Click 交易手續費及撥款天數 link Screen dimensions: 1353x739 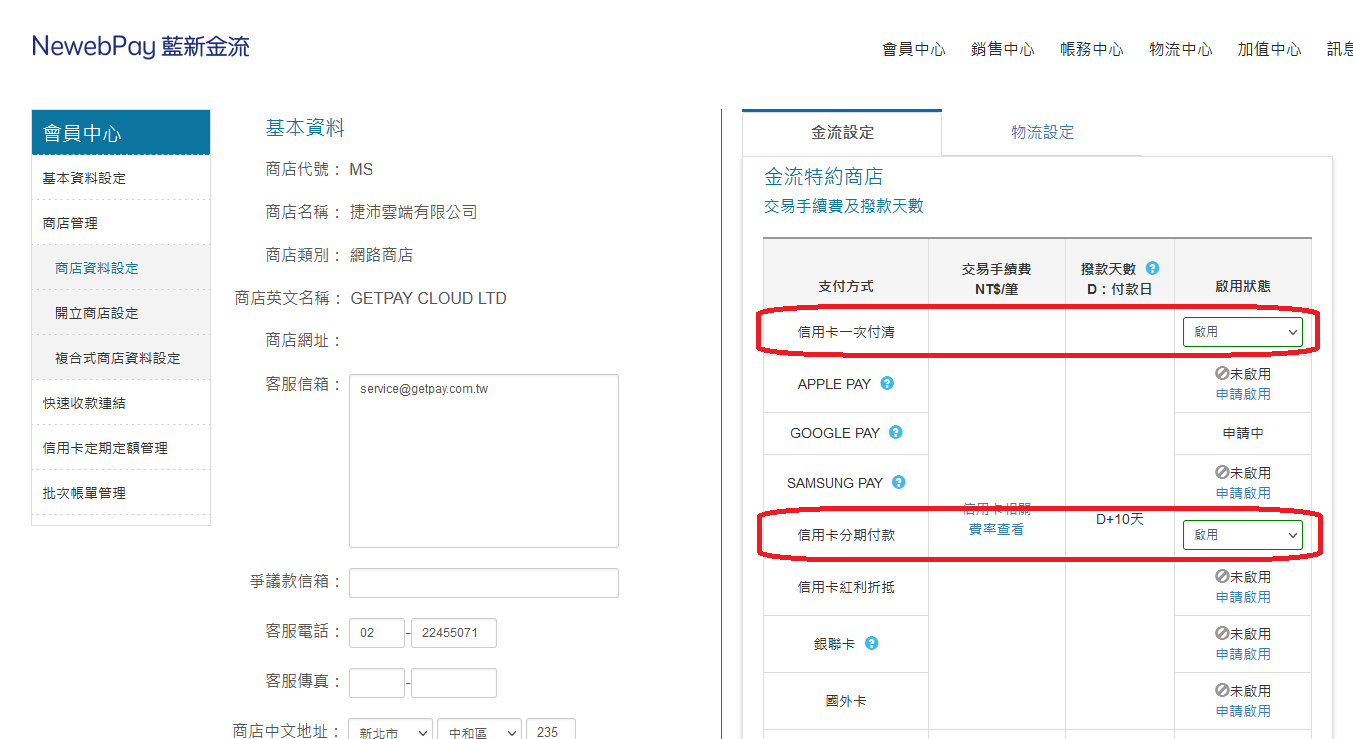tap(844, 206)
